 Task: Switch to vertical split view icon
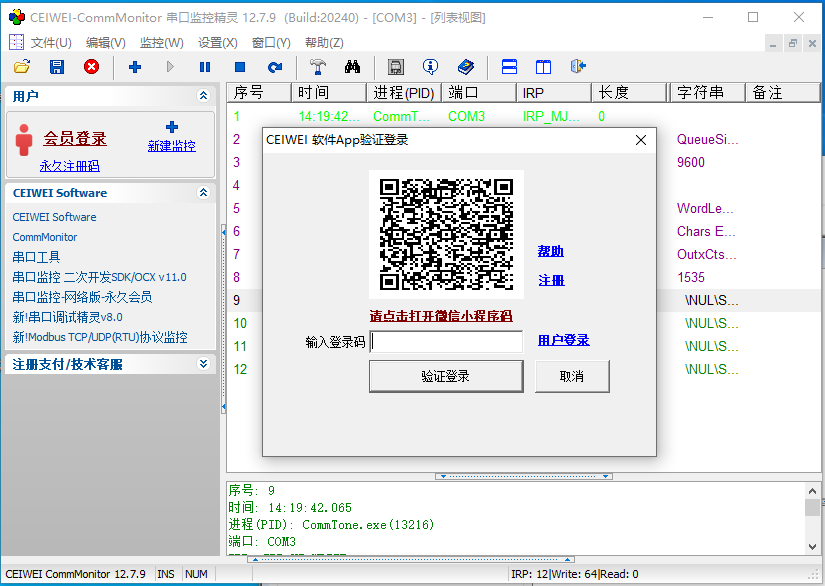(544, 67)
